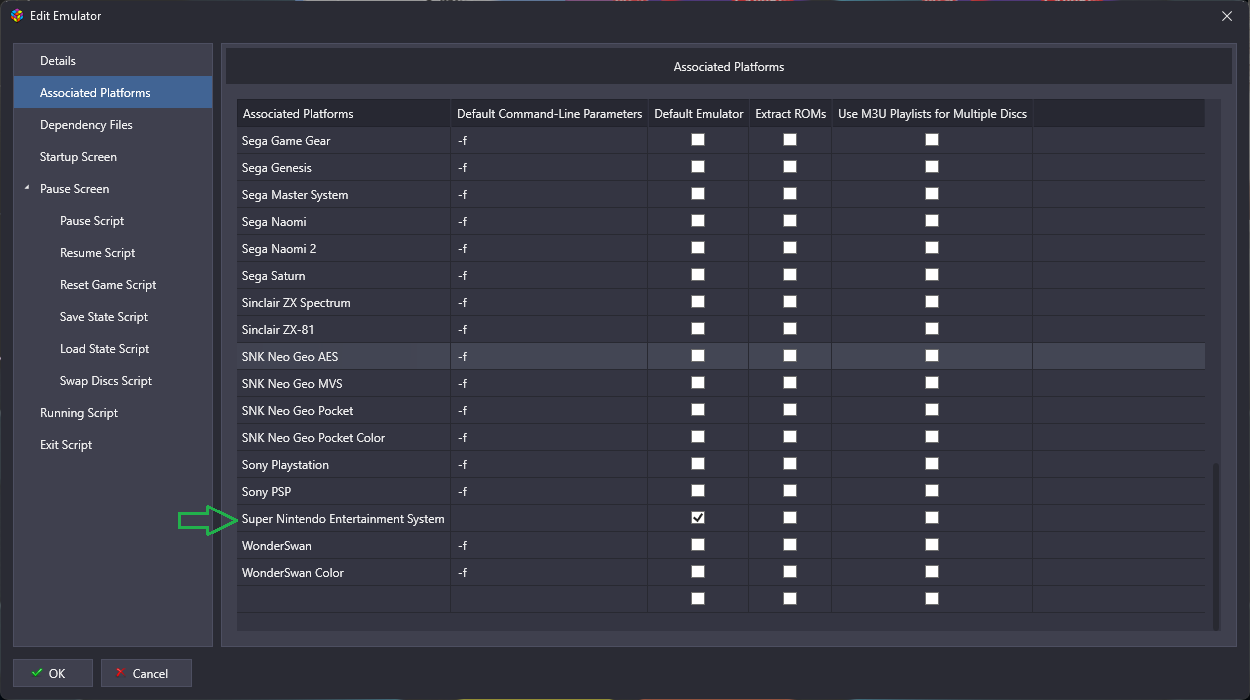Screen dimensions: 1250x700
Task: Click the red X icon on Cancel
Action: (120, 673)
